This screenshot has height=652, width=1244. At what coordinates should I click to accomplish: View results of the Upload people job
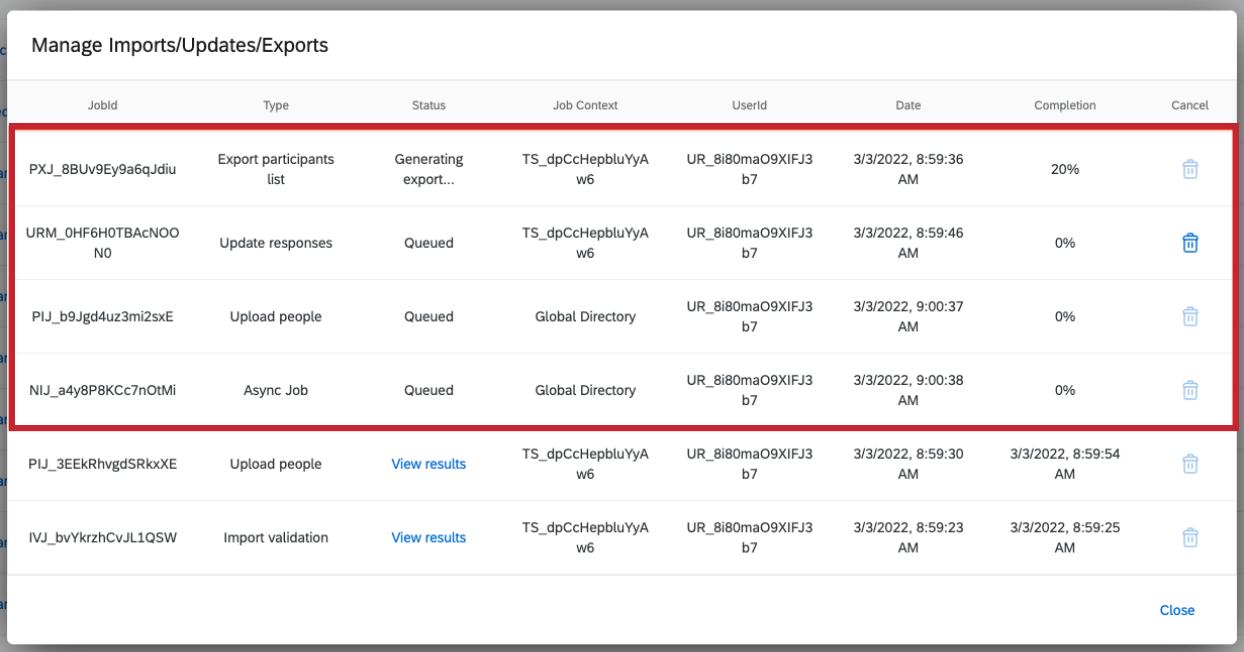click(428, 463)
